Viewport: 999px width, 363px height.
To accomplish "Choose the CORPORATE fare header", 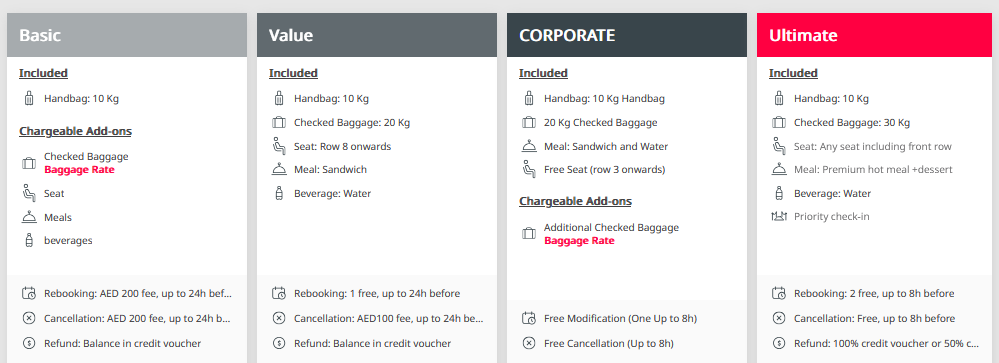I will (626, 35).
